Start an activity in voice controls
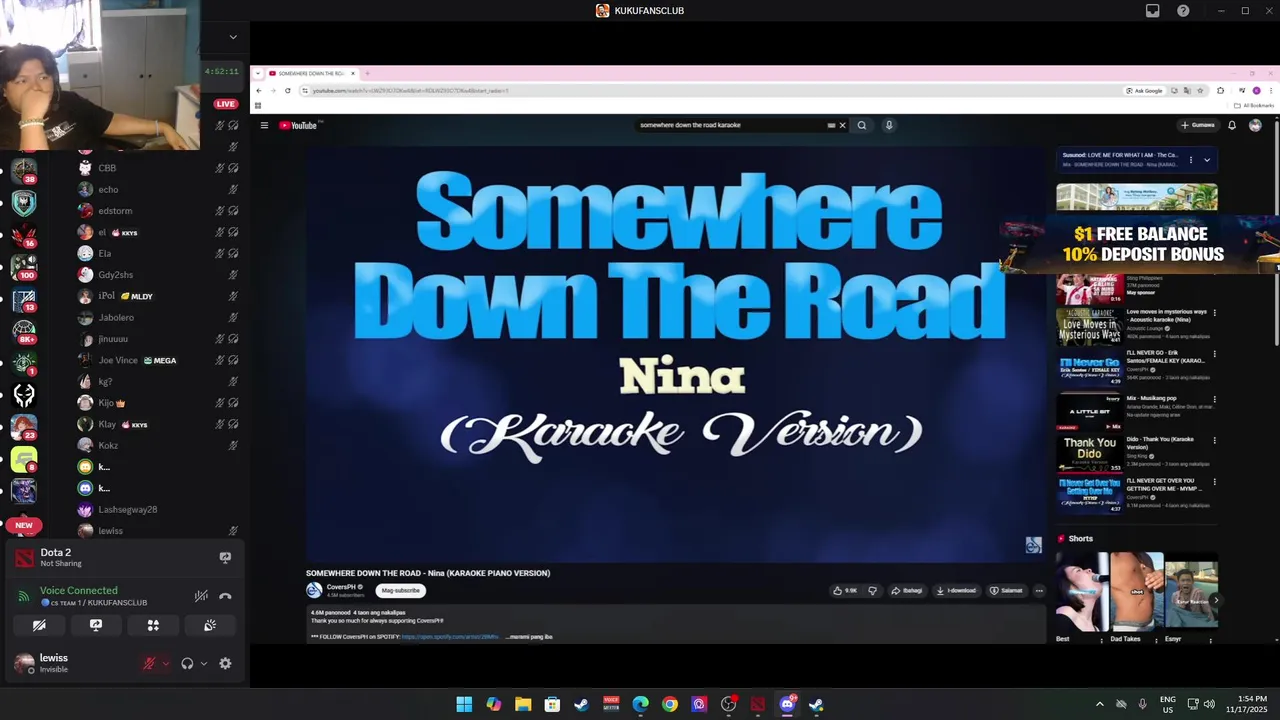 coord(153,625)
